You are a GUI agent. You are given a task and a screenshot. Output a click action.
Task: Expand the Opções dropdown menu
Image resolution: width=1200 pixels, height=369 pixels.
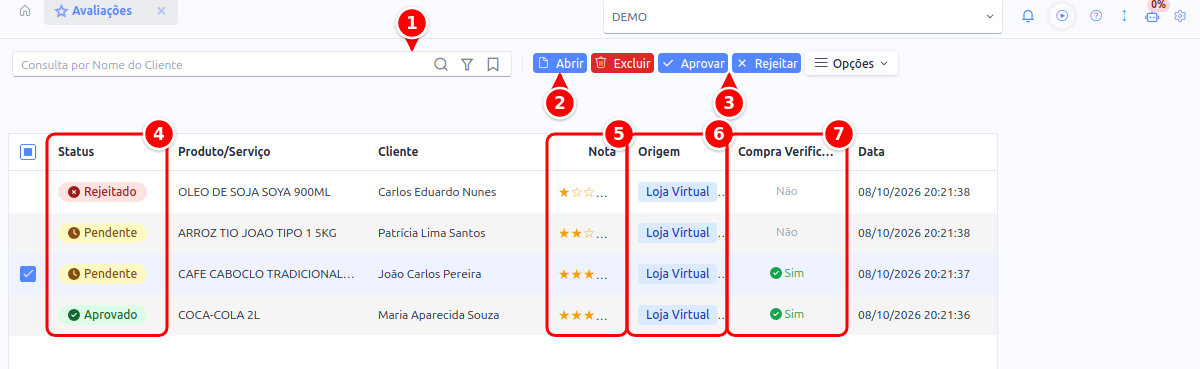pyautogui.click(x=851, y=63)
